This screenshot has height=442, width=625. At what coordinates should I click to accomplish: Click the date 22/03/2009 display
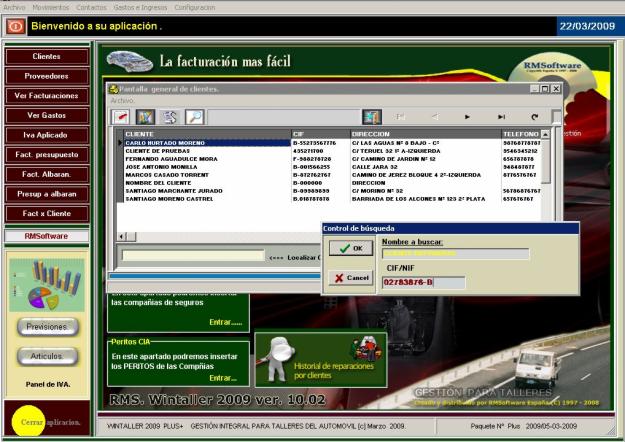point(587,26)
